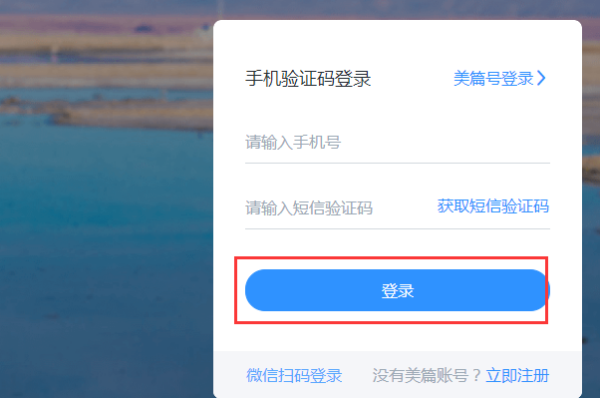Select the 手机验证码登录 heading text

coord(308,78)
